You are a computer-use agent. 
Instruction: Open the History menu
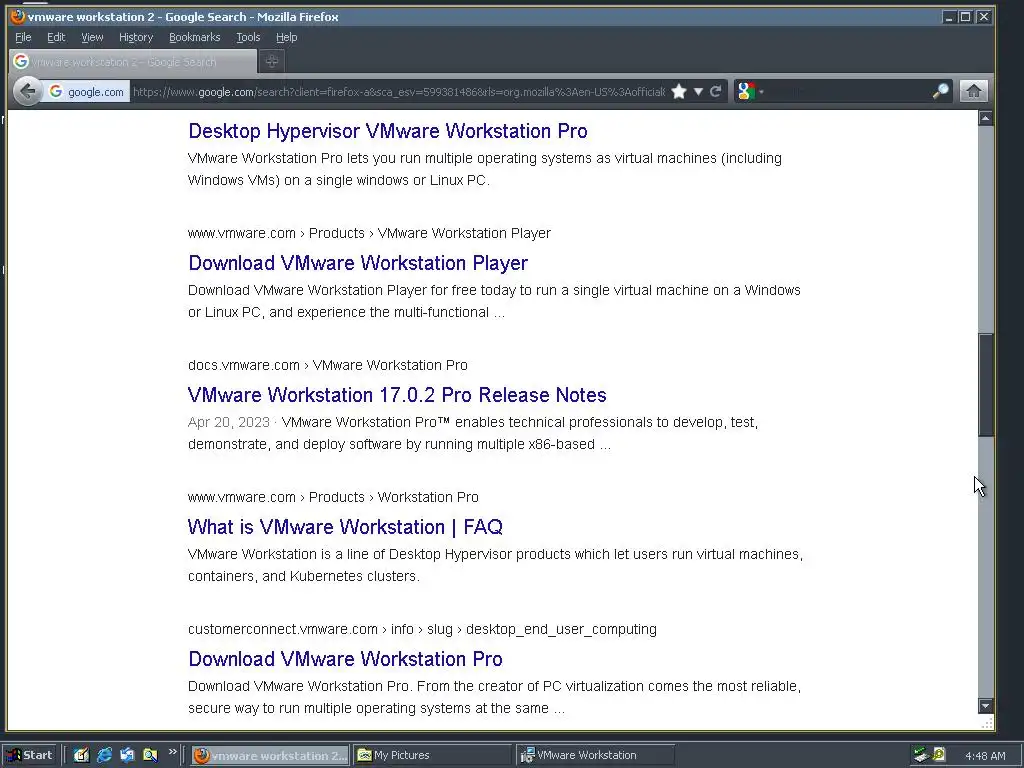click(x=136, y=37)
